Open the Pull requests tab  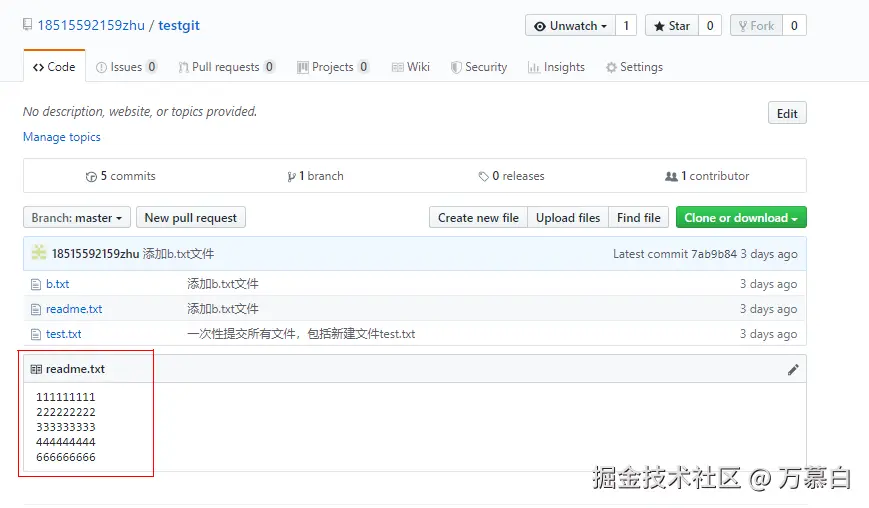pyautogui.click(x=226, y=67)
